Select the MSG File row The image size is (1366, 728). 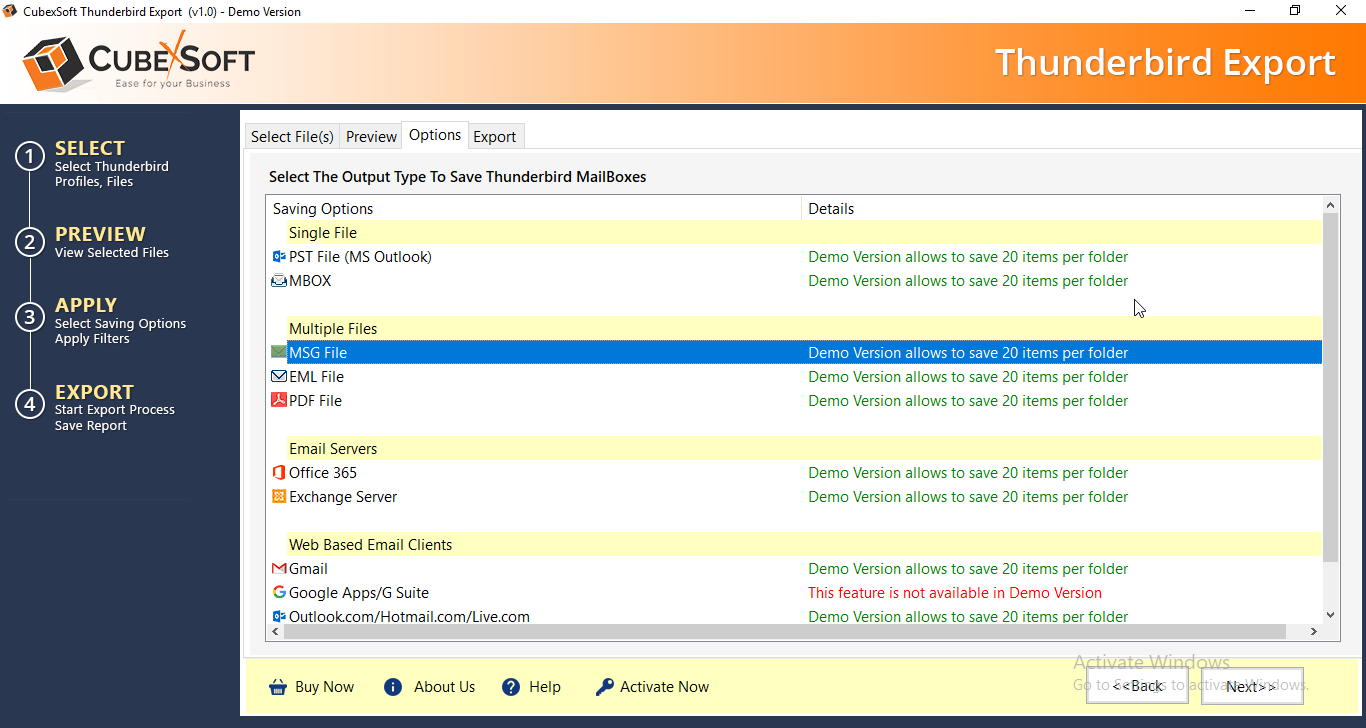coord(795,353)
